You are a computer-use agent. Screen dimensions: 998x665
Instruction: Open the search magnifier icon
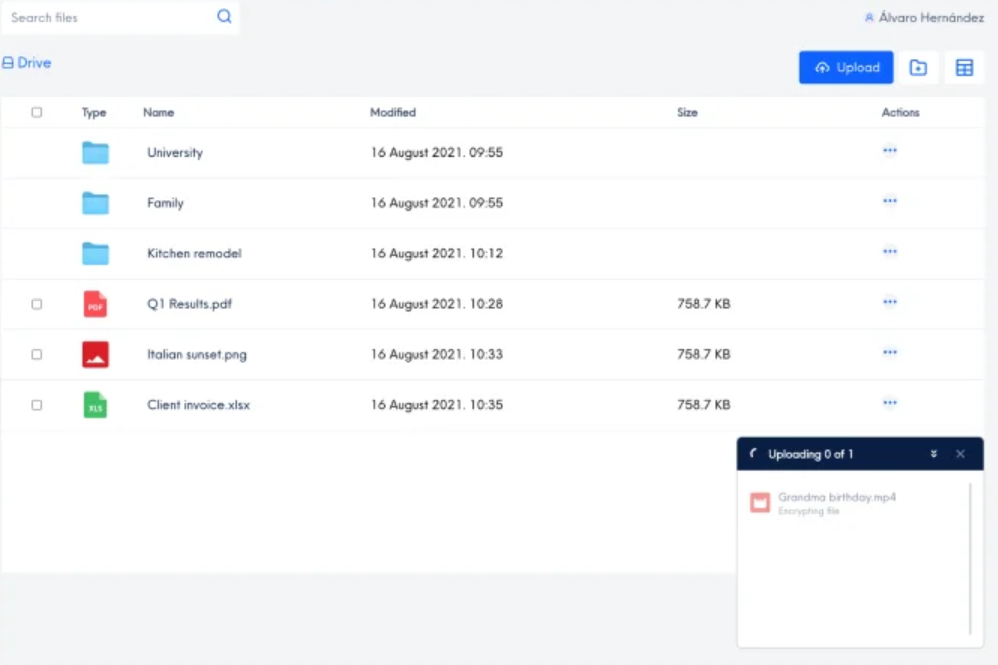coord(224,17)
